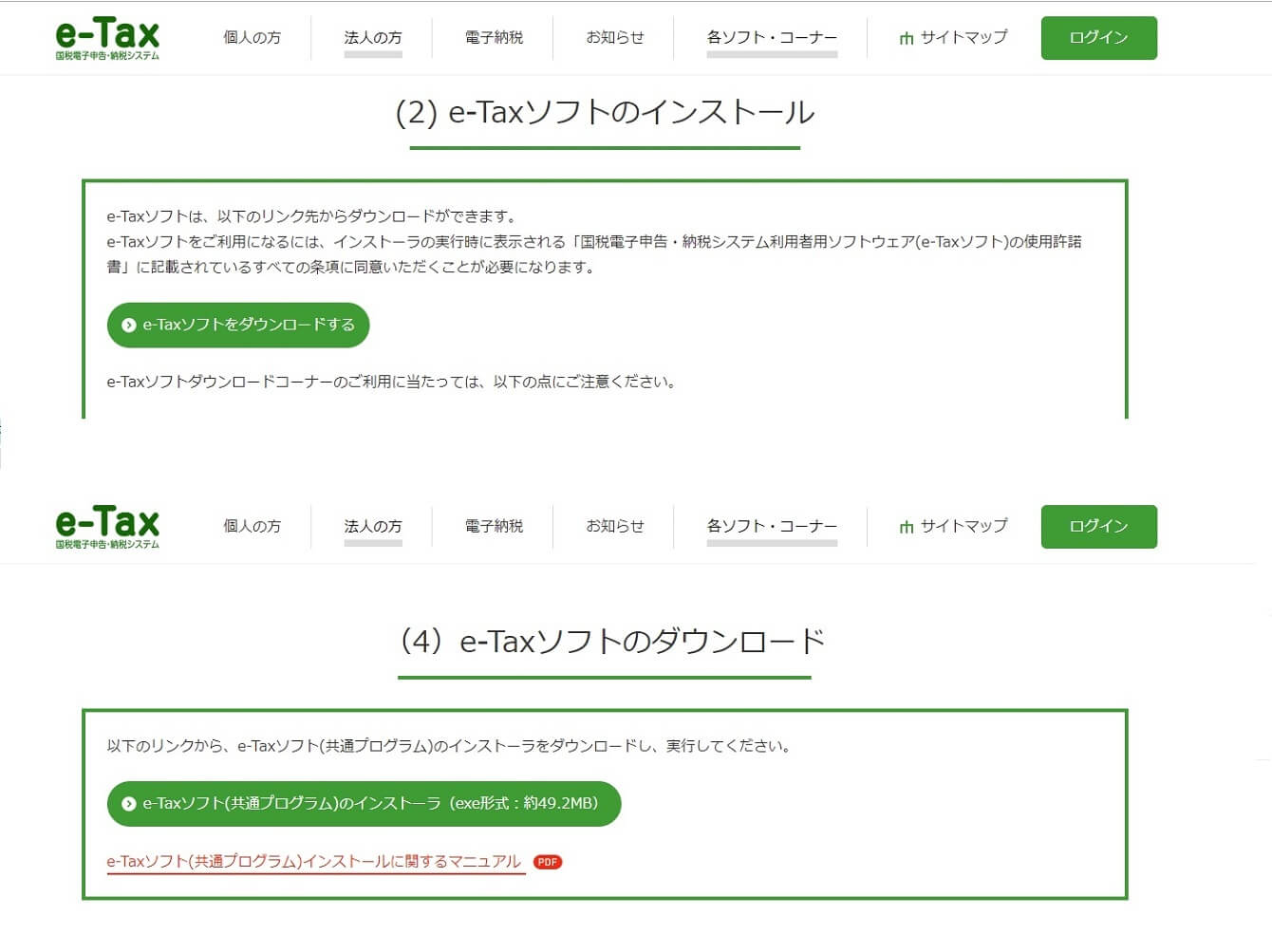The height and width of the screenshot is (952, 1272).
Task: Download e-Taxソフト(共通プログラム)のインストーラ exe
Action: point(364,804)
